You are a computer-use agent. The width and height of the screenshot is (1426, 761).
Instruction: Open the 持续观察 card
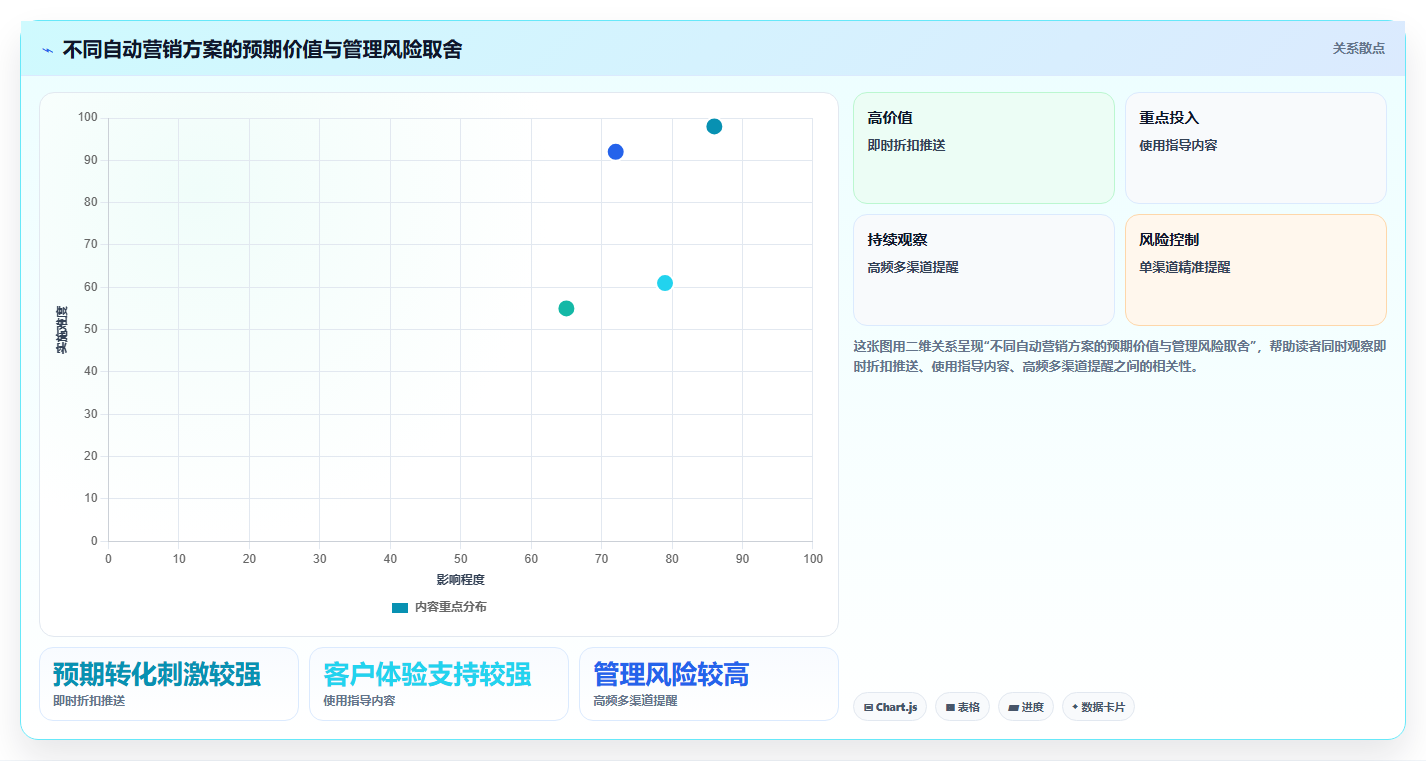click(x=983, y=270)
